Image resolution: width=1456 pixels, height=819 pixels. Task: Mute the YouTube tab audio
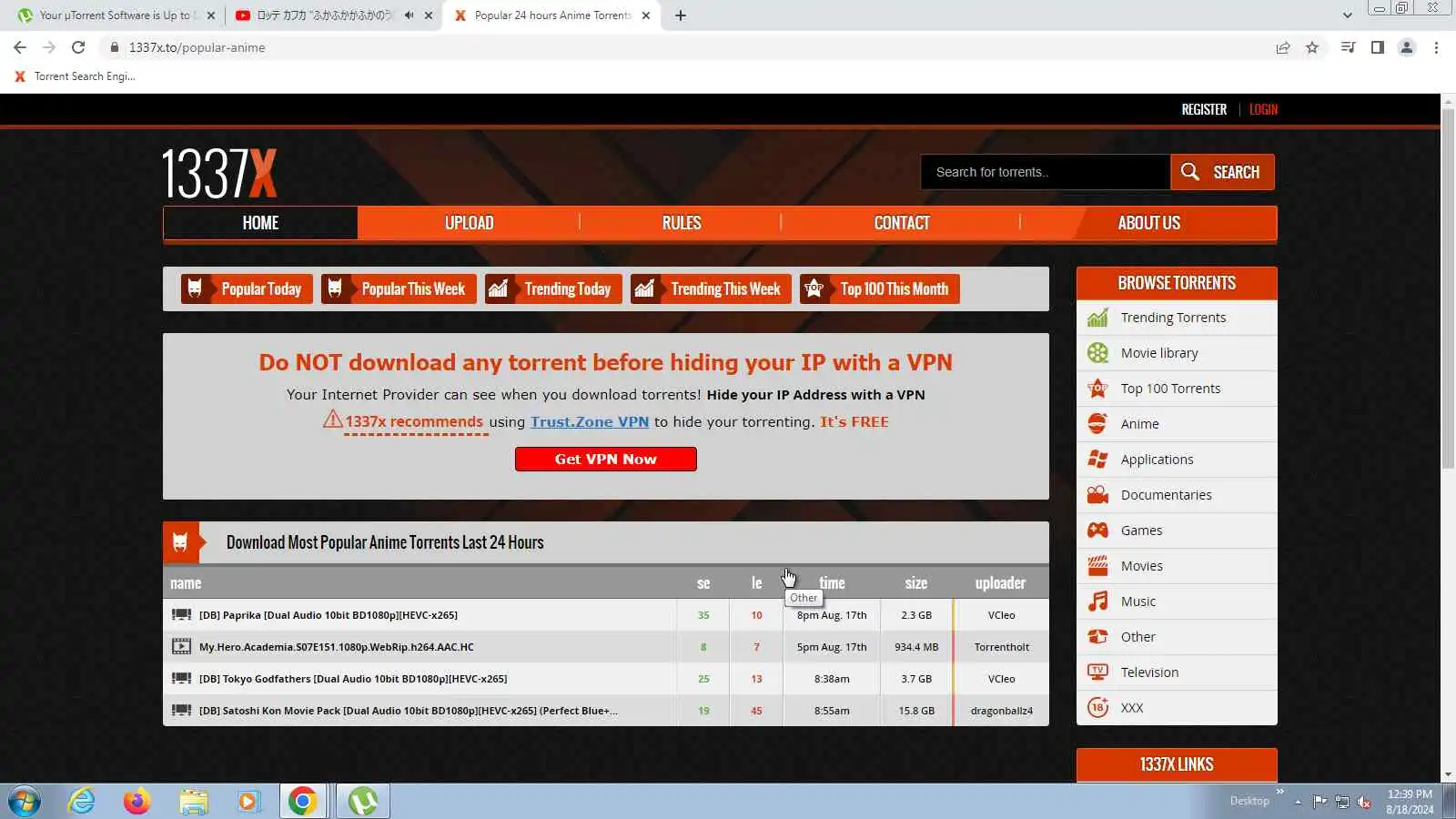tap(409, 15)
